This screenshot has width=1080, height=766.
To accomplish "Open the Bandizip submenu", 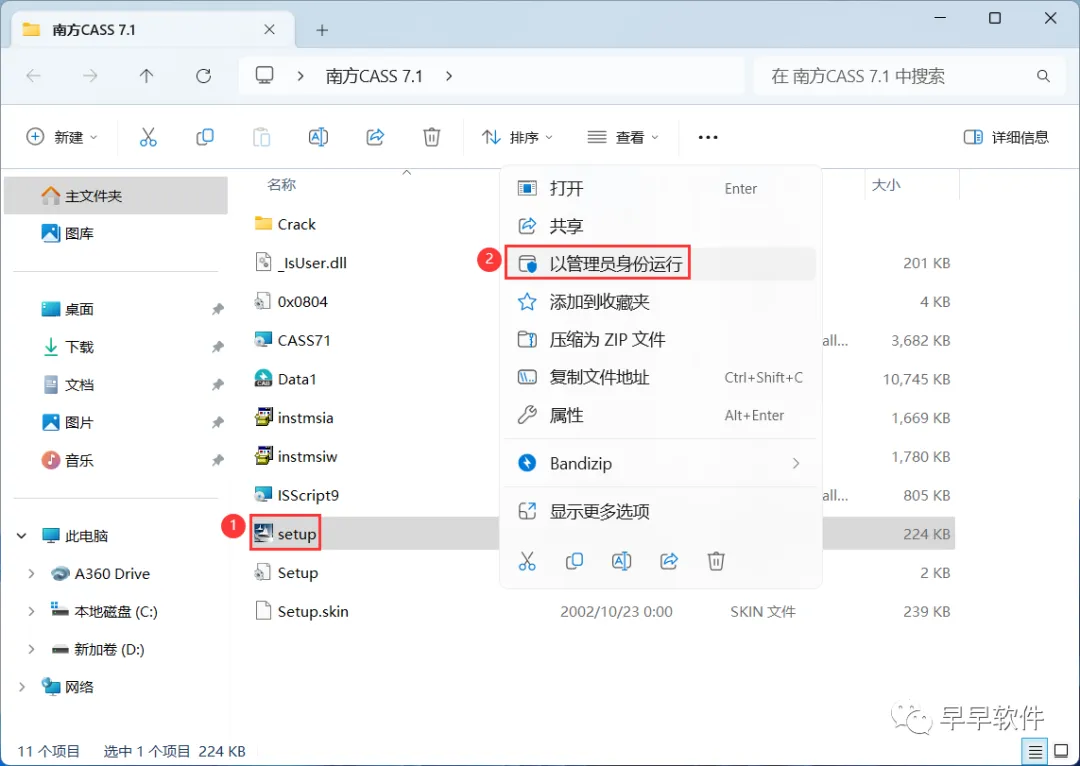I will coord(661,464).
